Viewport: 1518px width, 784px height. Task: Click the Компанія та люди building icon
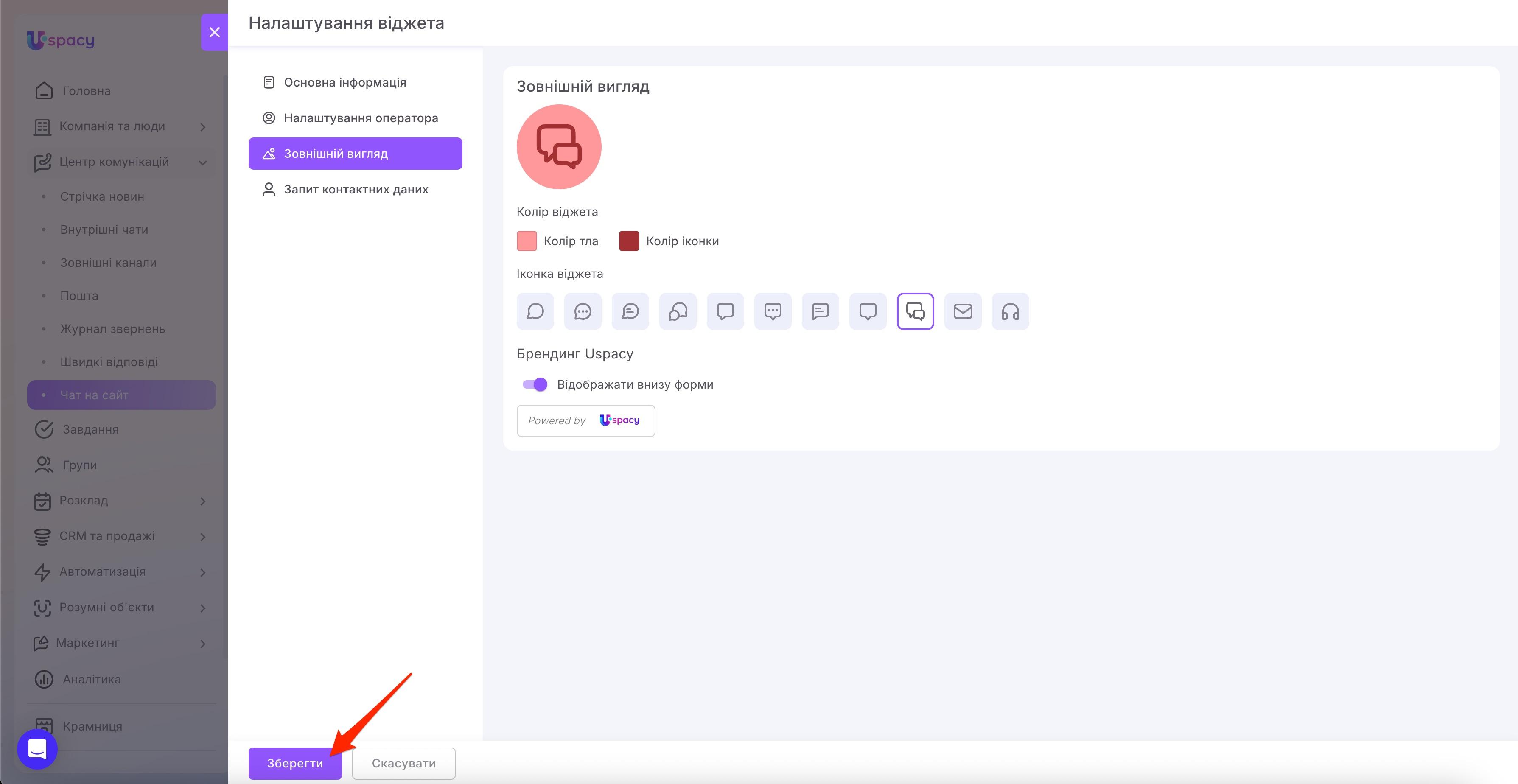coord(42,127)
